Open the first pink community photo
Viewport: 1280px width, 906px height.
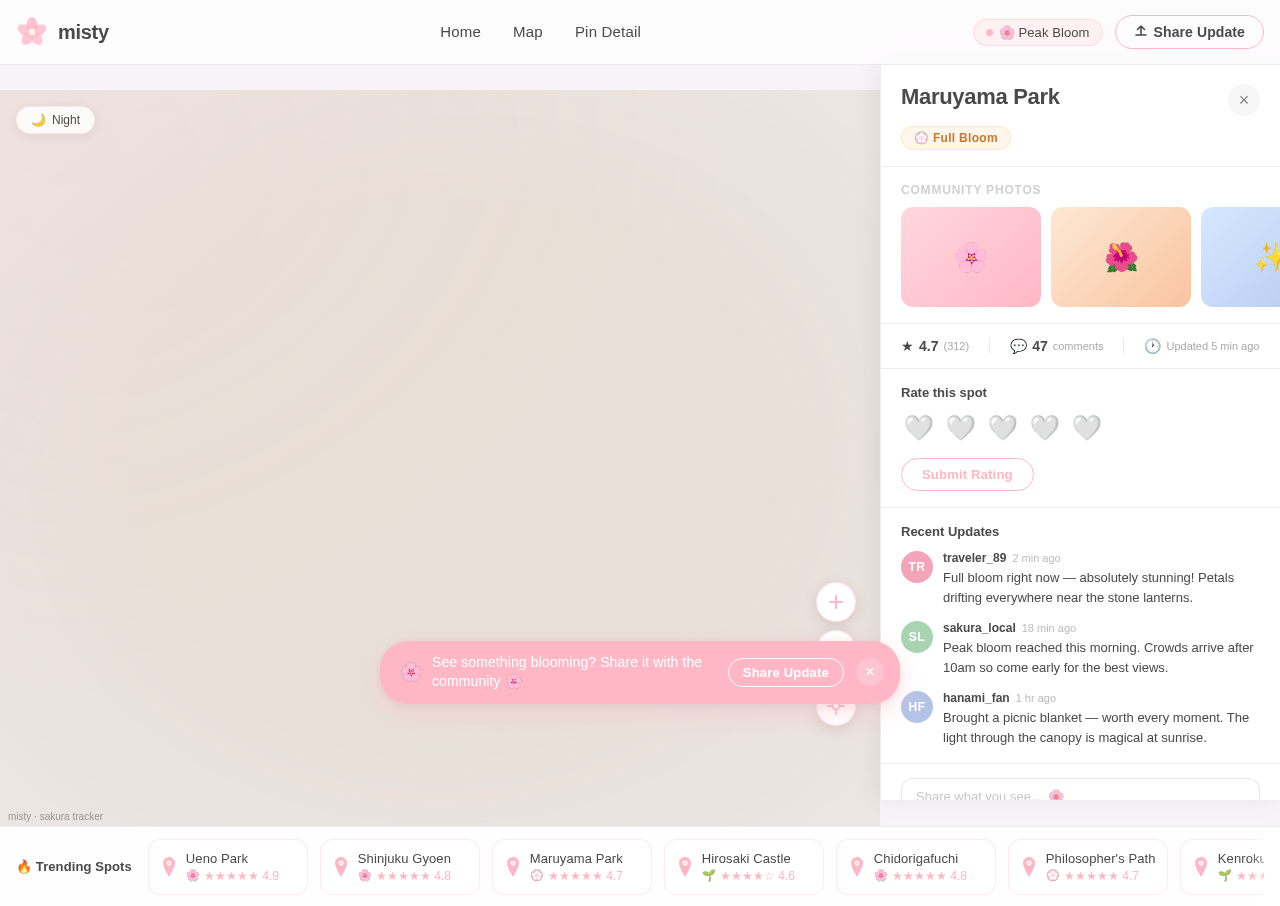(971, 257)
